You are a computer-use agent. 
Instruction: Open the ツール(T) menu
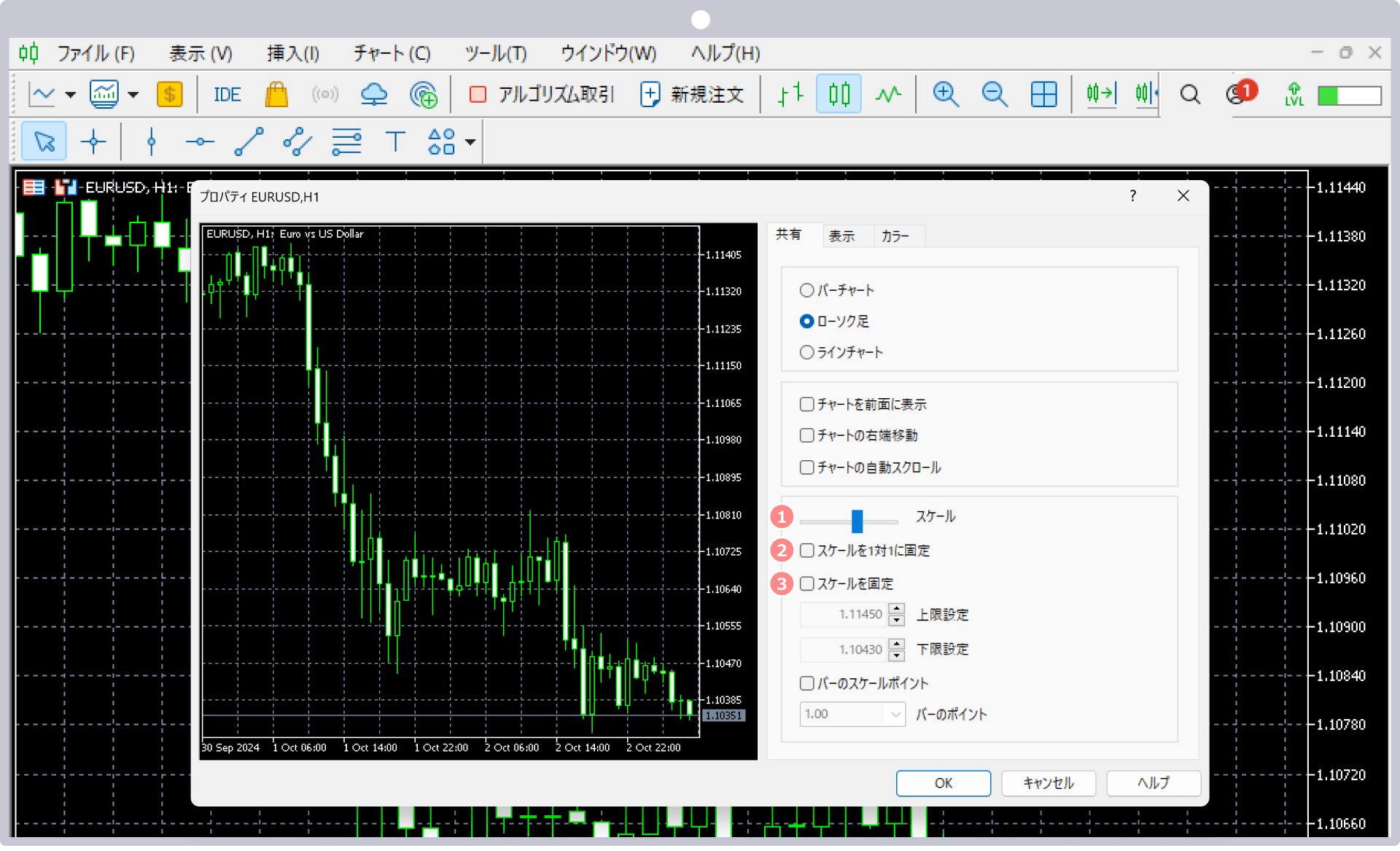[496, 53]
